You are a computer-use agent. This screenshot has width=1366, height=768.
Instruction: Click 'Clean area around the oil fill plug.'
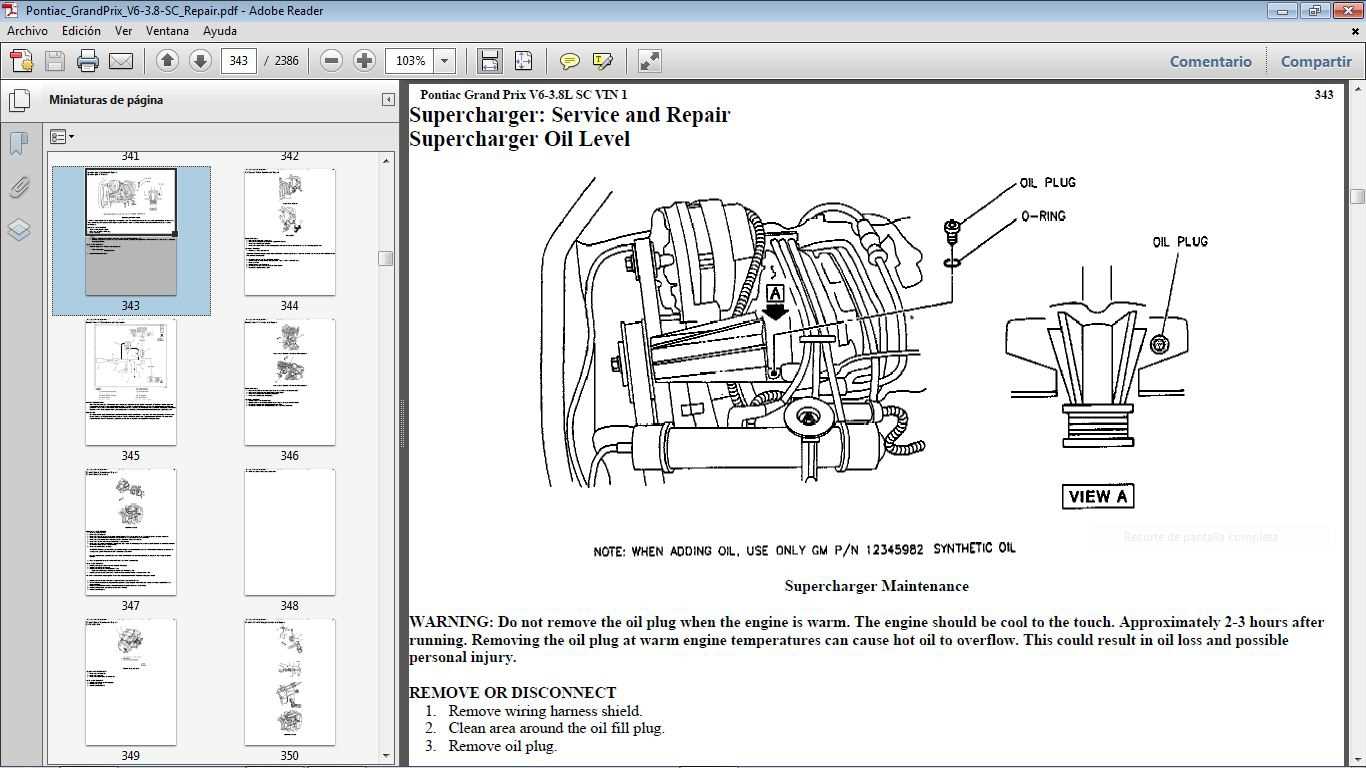[x=556, y=728]
